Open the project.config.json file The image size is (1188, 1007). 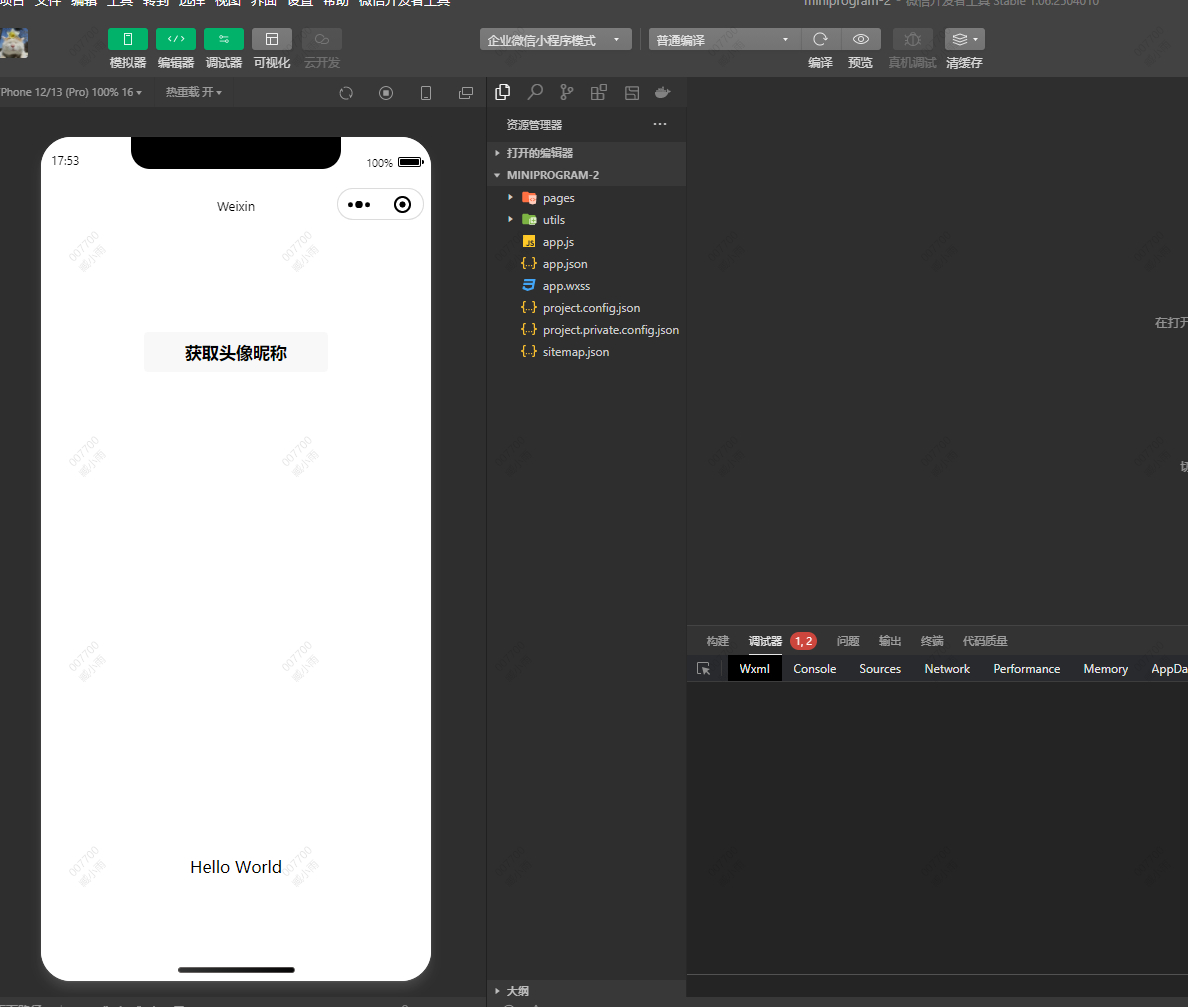click(586, 308)
